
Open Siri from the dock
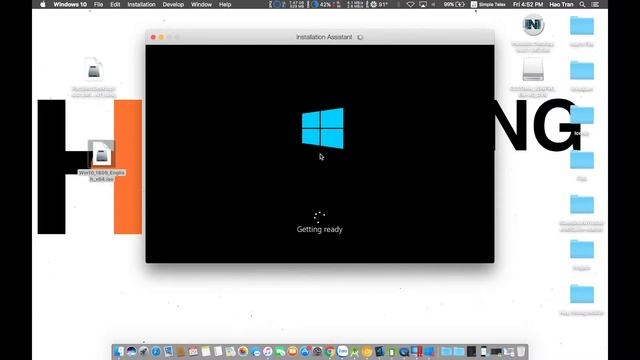coord(131,351)
